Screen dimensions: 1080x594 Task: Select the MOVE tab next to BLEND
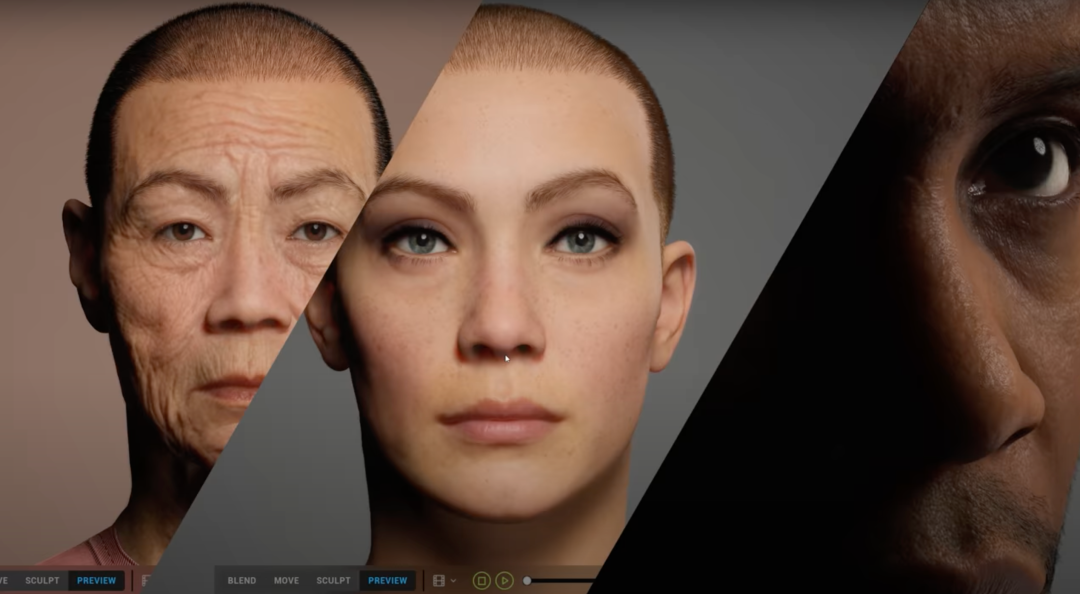pos(287,581)
